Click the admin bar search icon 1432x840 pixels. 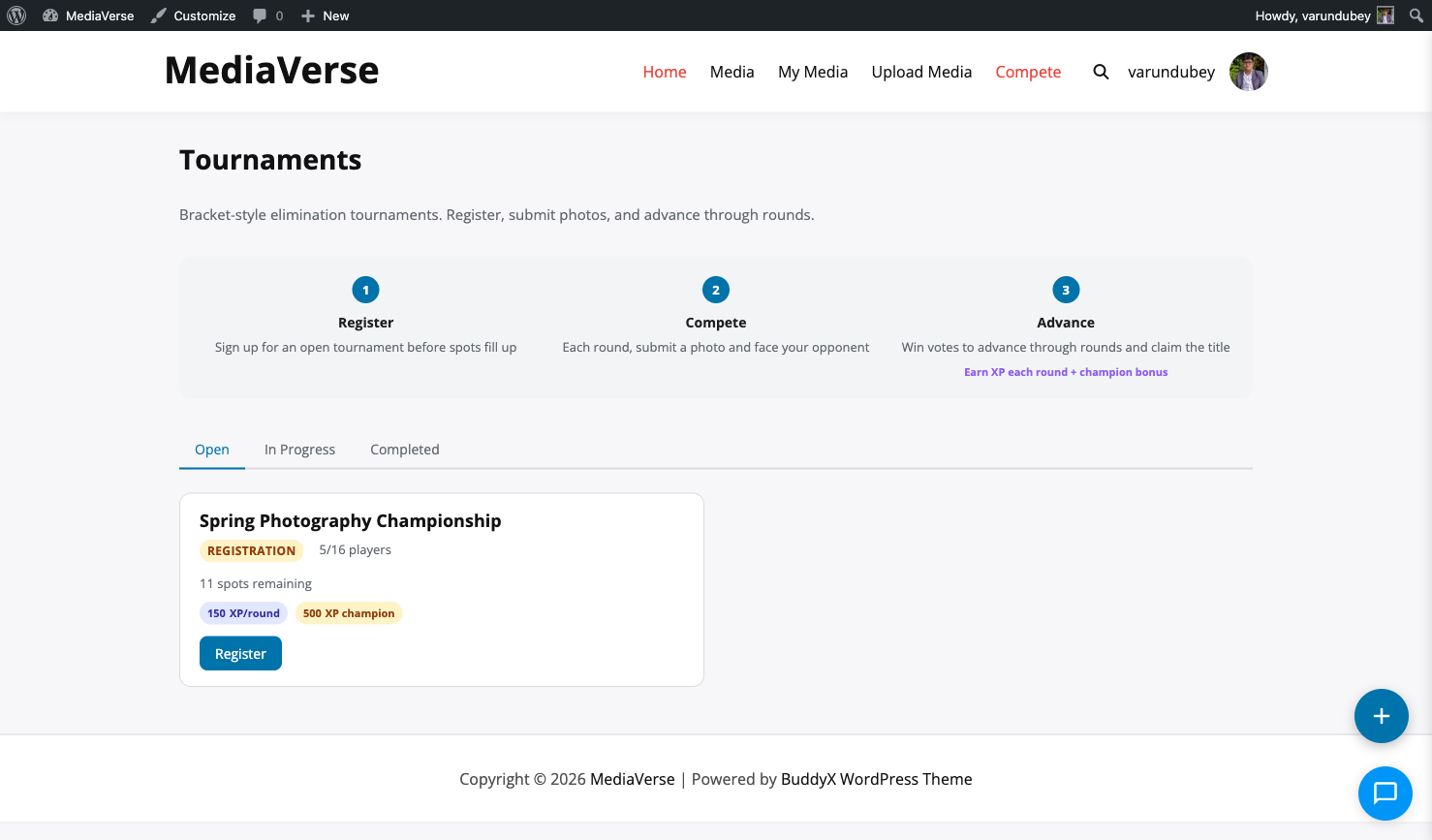[1416, 16]
